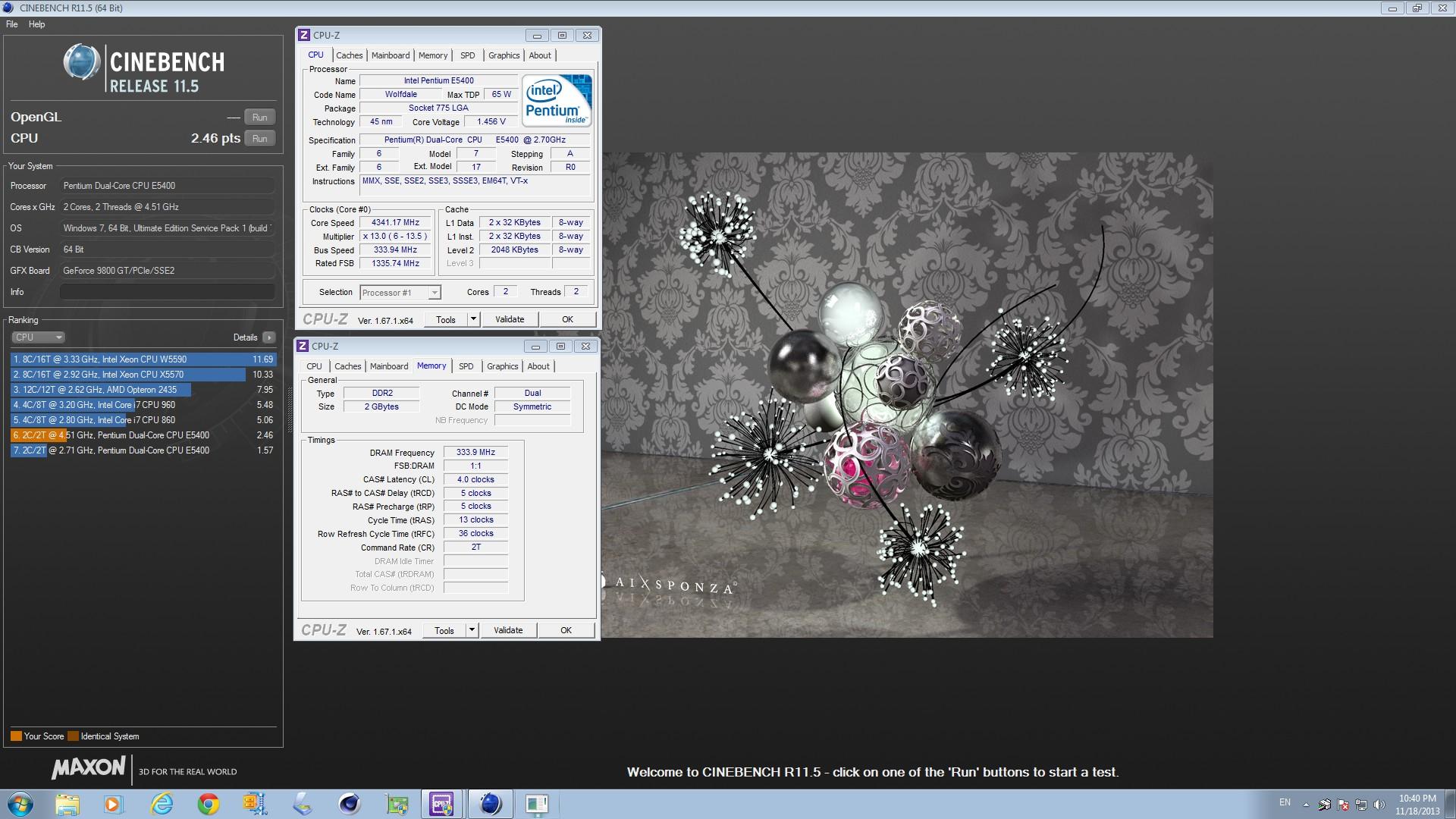1456x819 pixels.
Task: Click the Intel Pentium inside logo
Action: point(557,101)
